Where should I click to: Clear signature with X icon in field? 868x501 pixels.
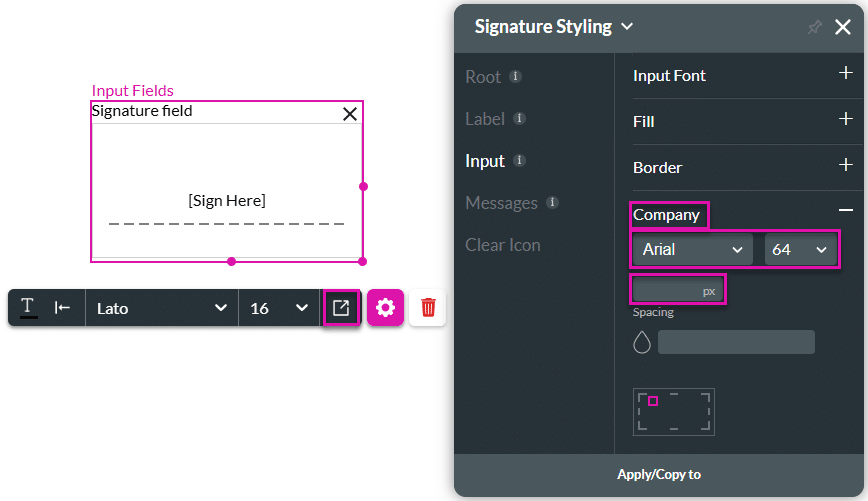350,114
